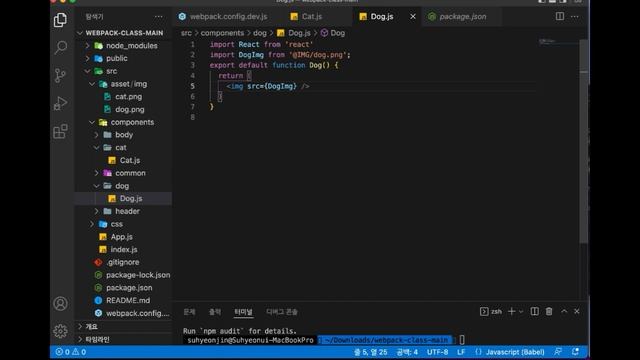Collapse the src folder
Screen dimensions: 640x360
tap(123, 71)
